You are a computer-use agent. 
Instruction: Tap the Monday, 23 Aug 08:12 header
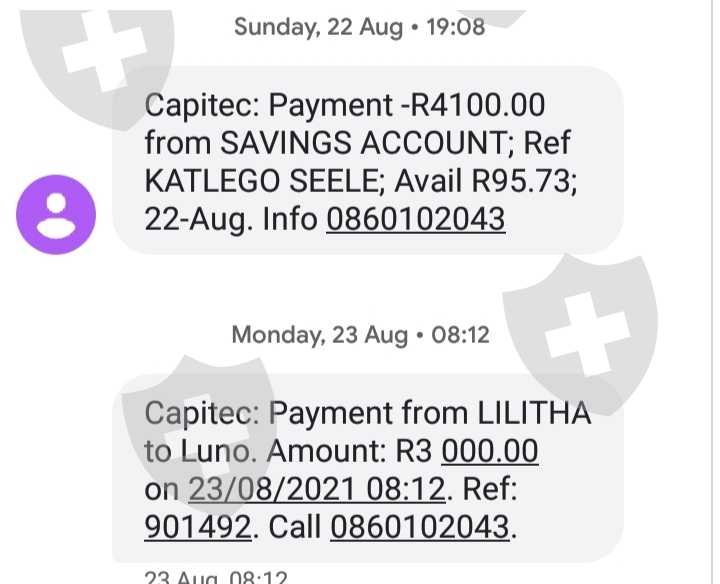(x=360, y=334)
